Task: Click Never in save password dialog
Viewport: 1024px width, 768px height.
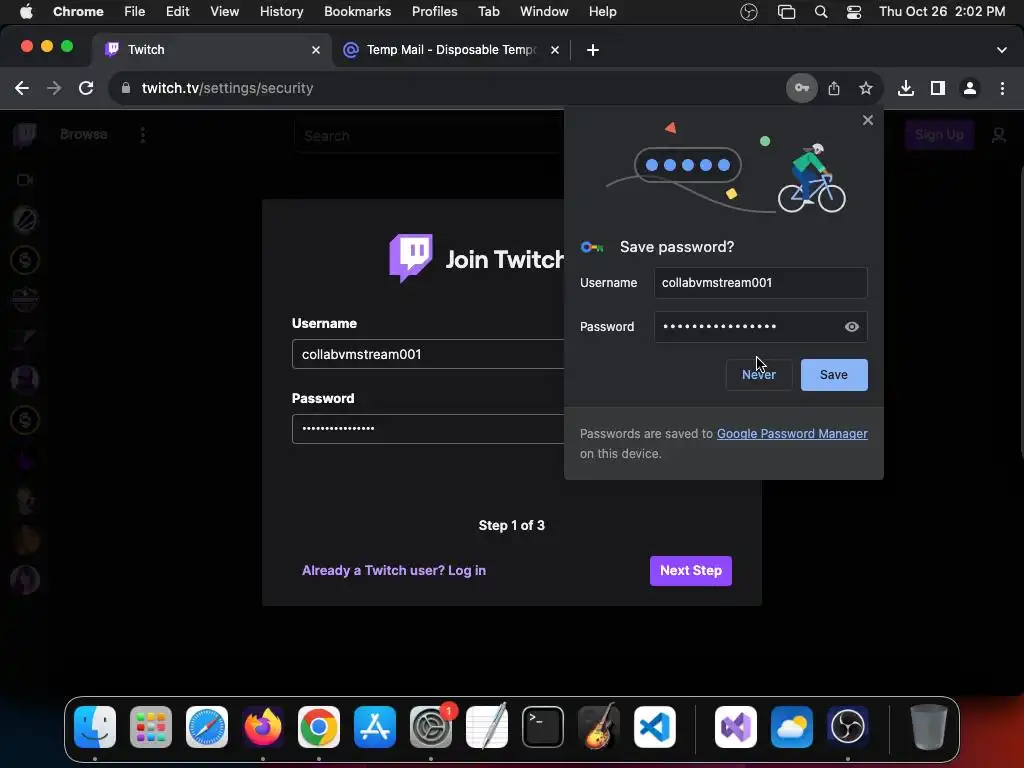Action: 759,375
